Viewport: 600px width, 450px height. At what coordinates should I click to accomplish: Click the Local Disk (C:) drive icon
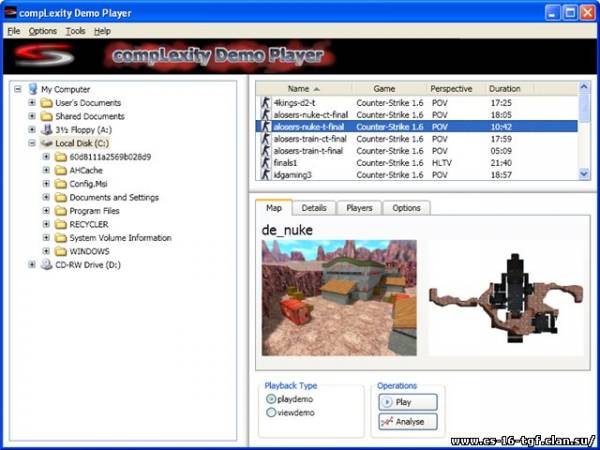coord(46,143)
